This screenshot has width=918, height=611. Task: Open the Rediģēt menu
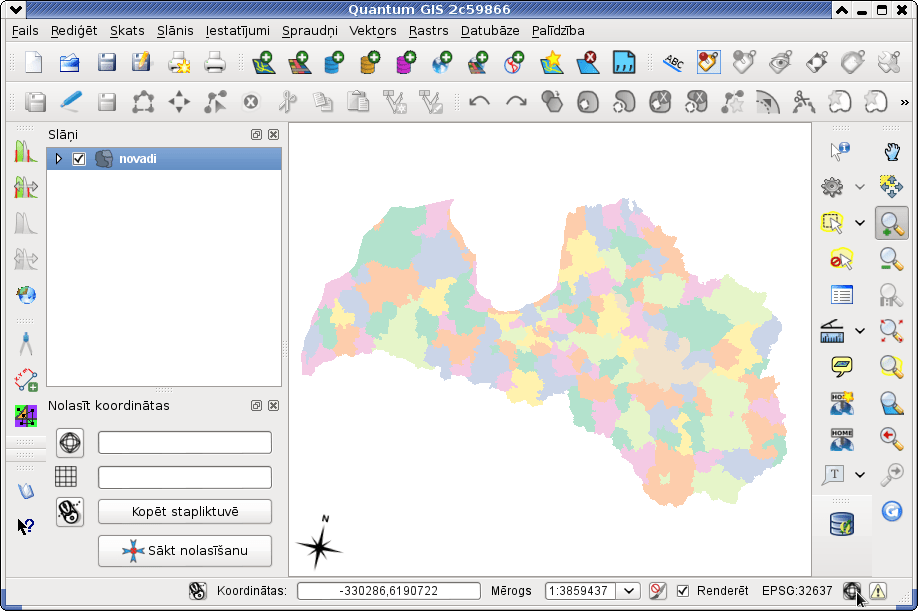pos(74,30)
